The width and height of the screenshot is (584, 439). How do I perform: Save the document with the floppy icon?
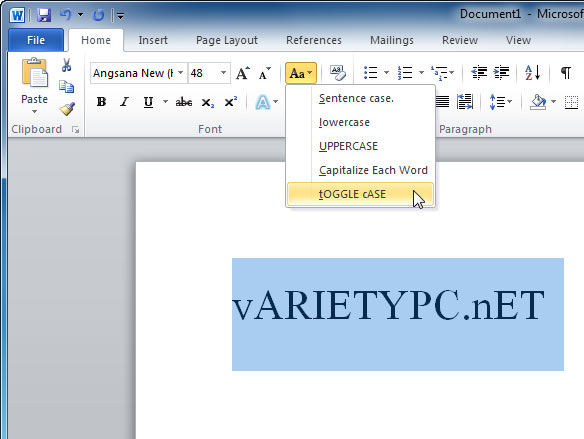(44, 15)
